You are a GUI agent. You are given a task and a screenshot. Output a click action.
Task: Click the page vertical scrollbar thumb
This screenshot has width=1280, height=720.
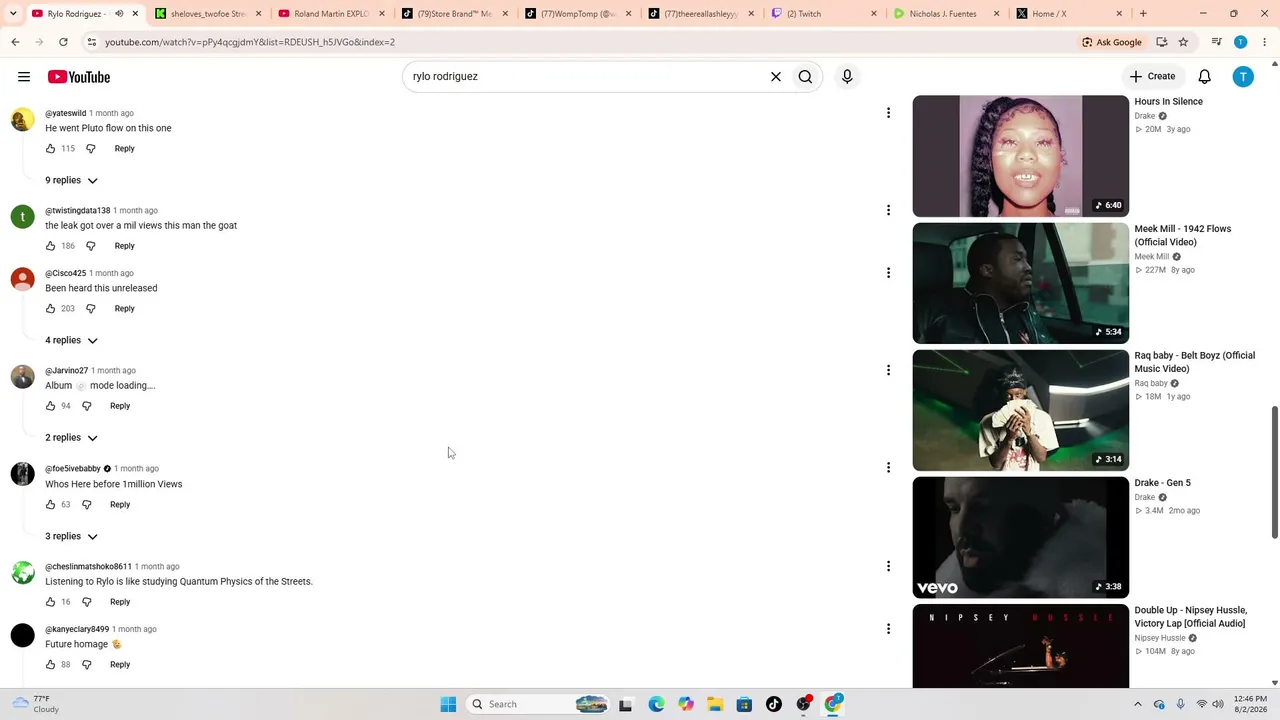1274,473
